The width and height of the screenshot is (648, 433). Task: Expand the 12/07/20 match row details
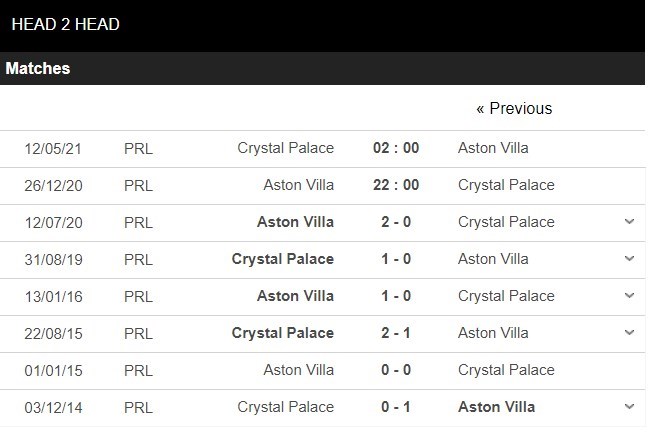(629, 222)
